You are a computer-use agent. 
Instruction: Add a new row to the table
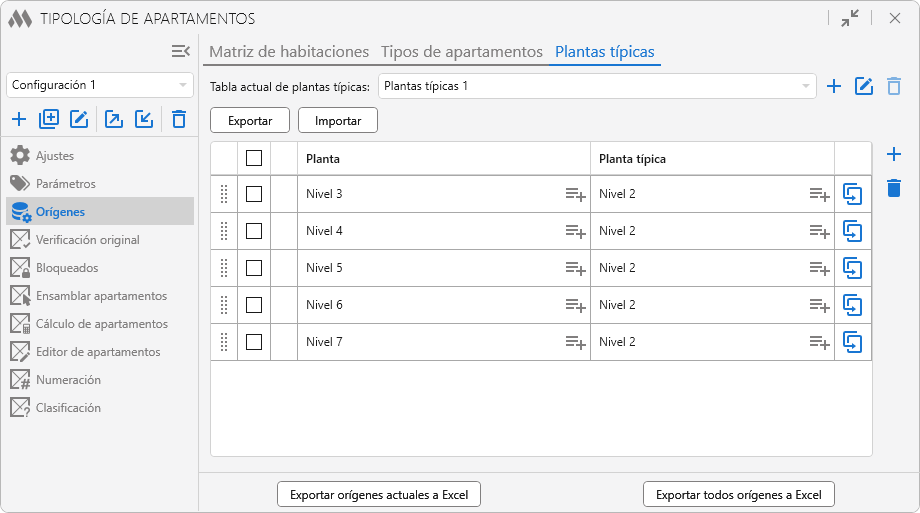[894, 154]
